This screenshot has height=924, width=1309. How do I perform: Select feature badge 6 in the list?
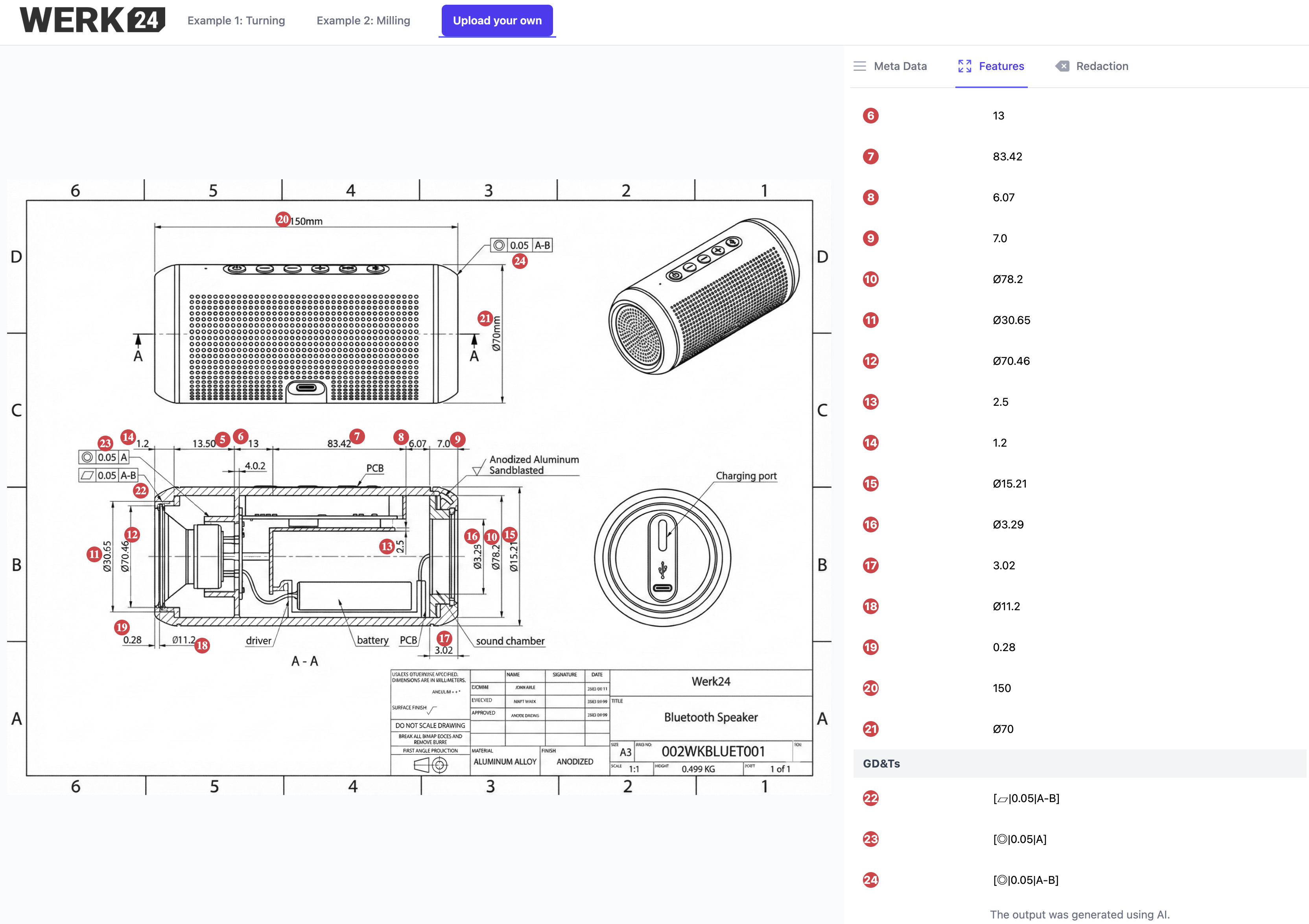870,116
